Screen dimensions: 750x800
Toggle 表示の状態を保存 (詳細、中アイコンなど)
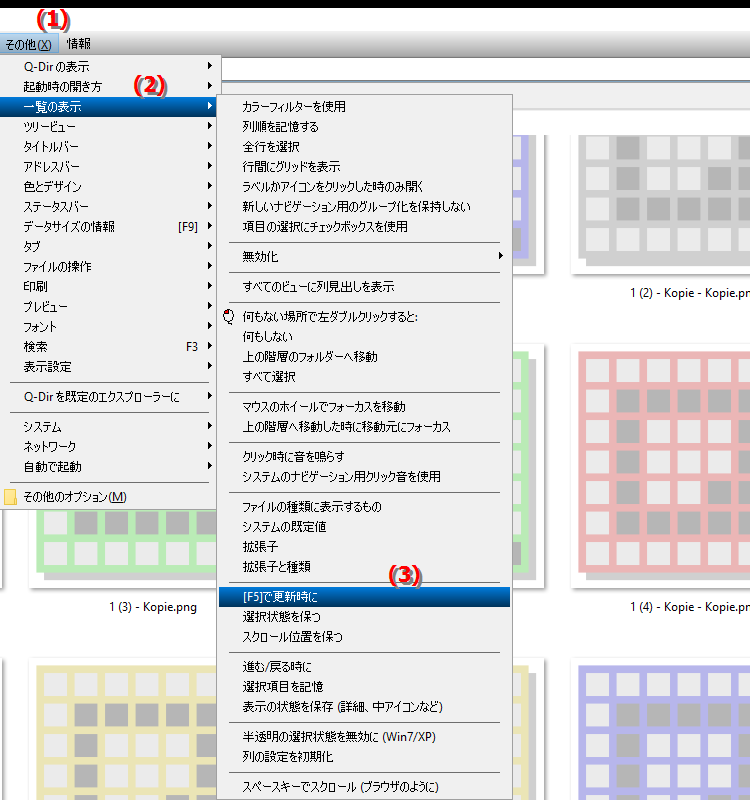[x=364, y=706]
